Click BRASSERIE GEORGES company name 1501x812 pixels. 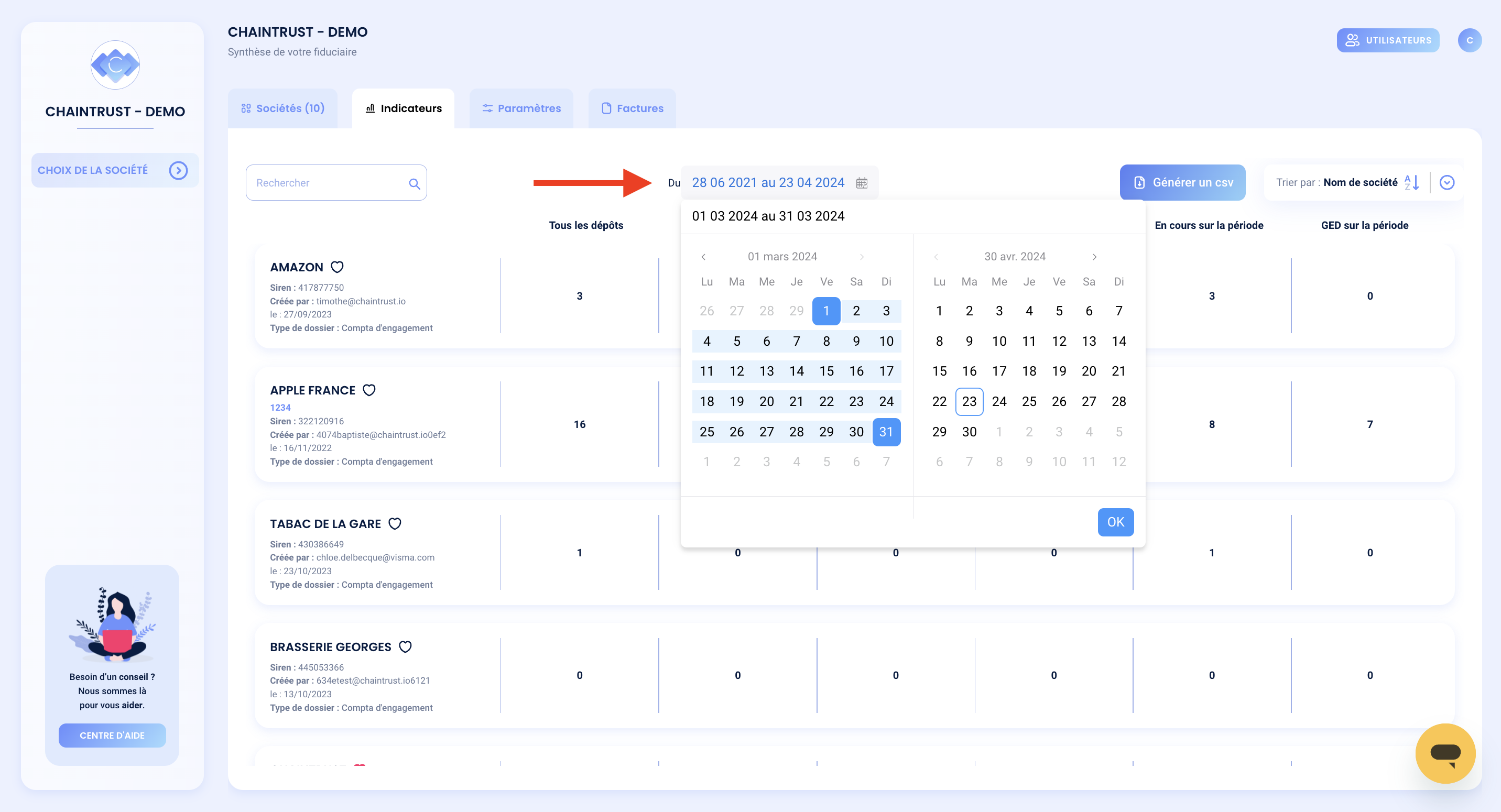pyautogui.click(x=330, y=646)
